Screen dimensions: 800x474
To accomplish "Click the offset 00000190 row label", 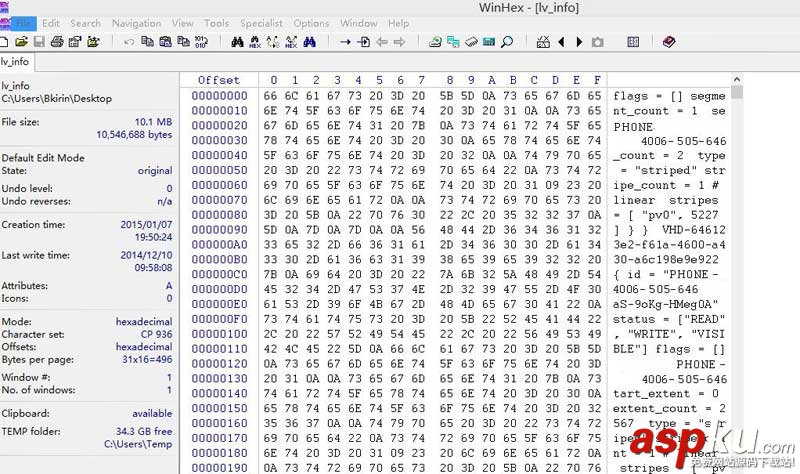I will [219, 467].
